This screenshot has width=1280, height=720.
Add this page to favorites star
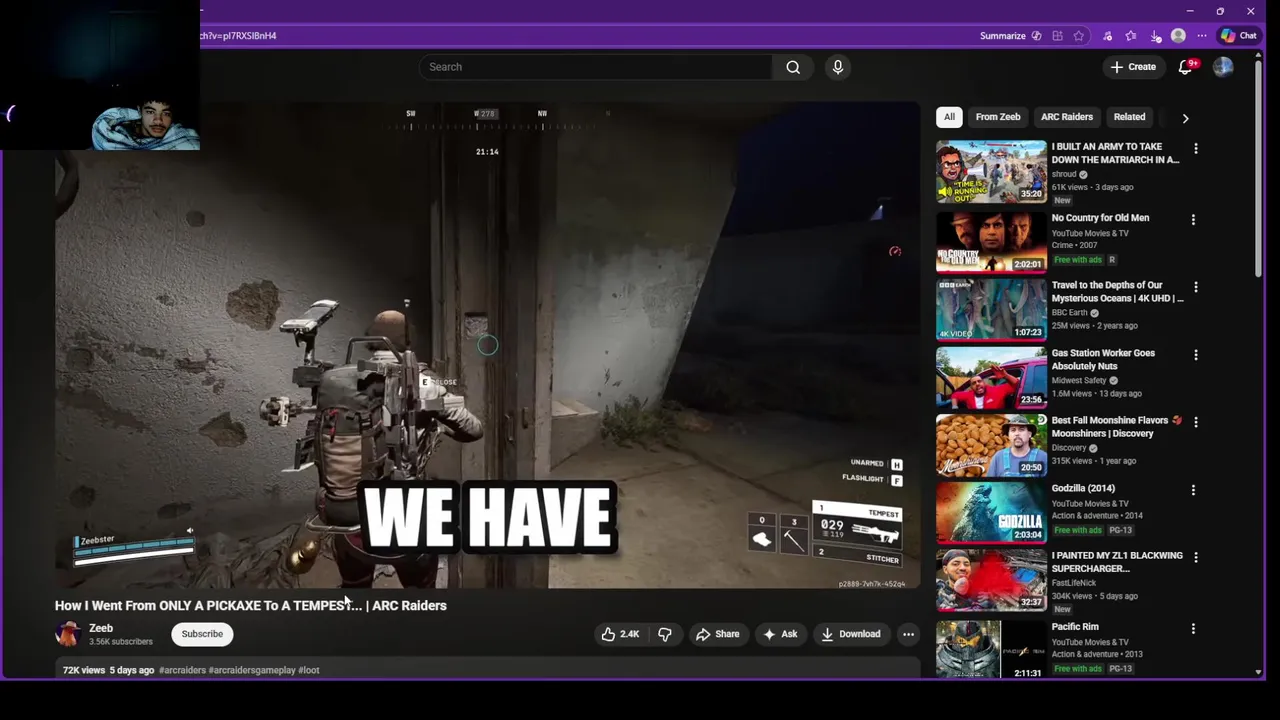tap(1079, 36)
